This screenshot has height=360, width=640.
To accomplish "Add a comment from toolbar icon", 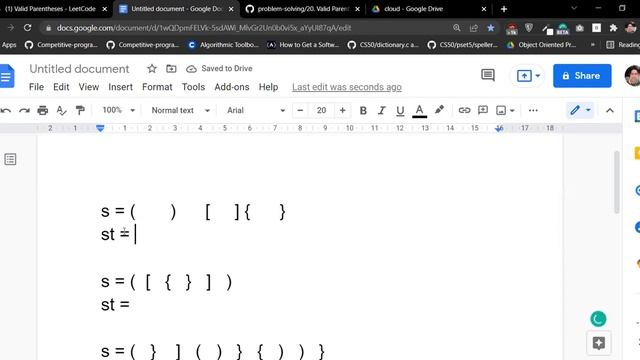I will tap(483, 110).
